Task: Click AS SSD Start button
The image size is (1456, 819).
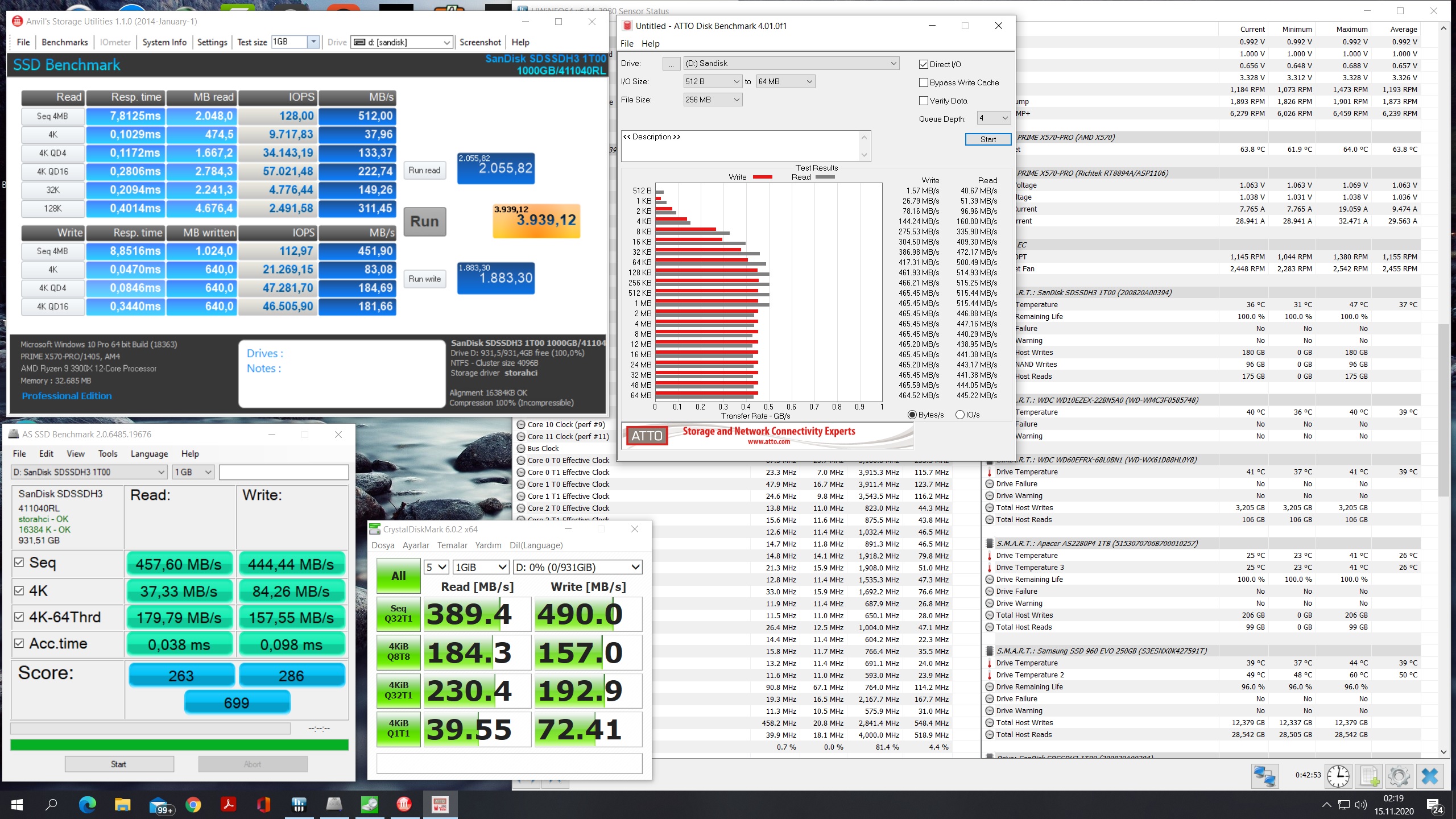Action: pyautogui.click(x=119, y=764)
